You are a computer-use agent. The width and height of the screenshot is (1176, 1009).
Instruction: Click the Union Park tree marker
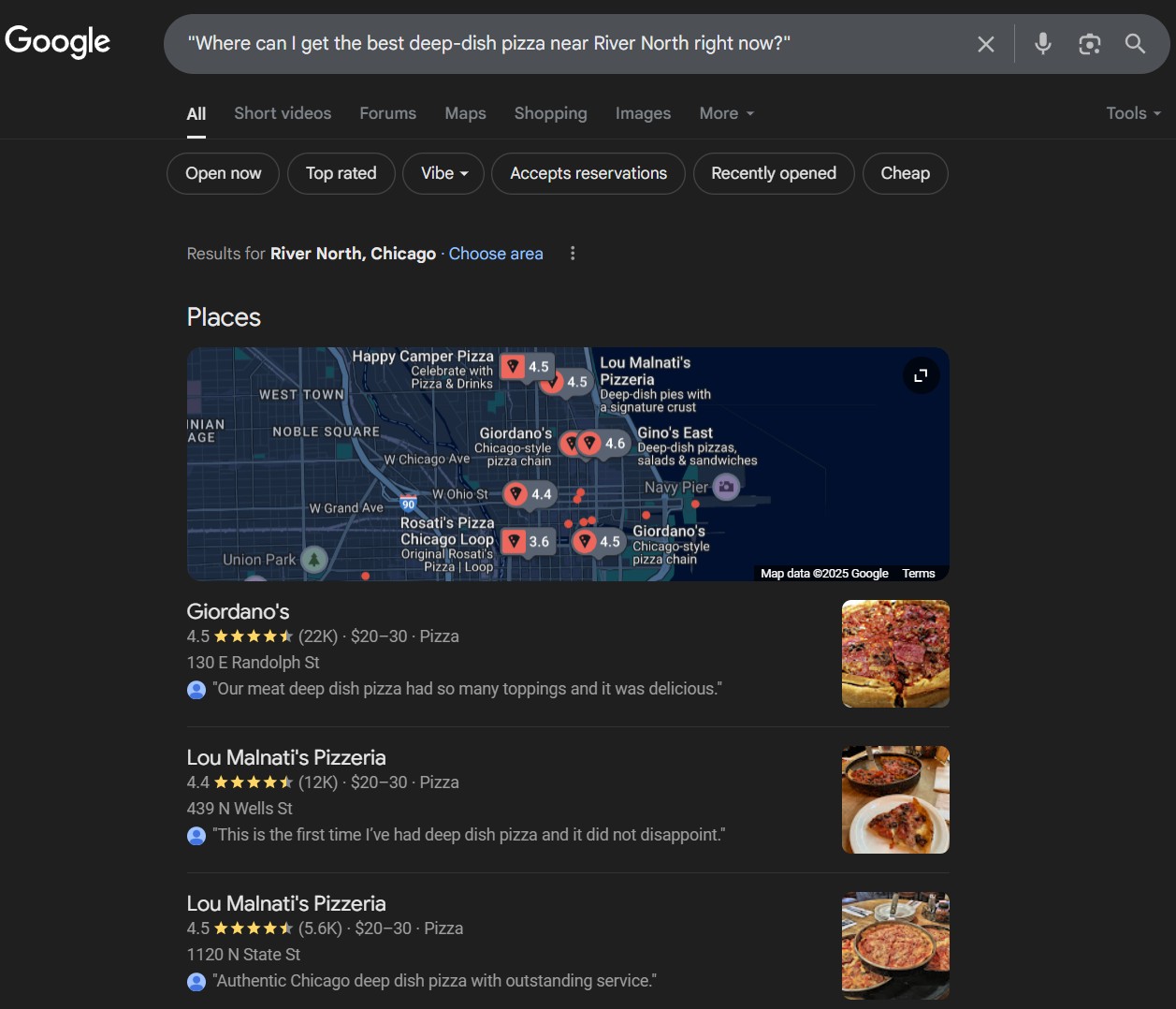click(313, 560)
